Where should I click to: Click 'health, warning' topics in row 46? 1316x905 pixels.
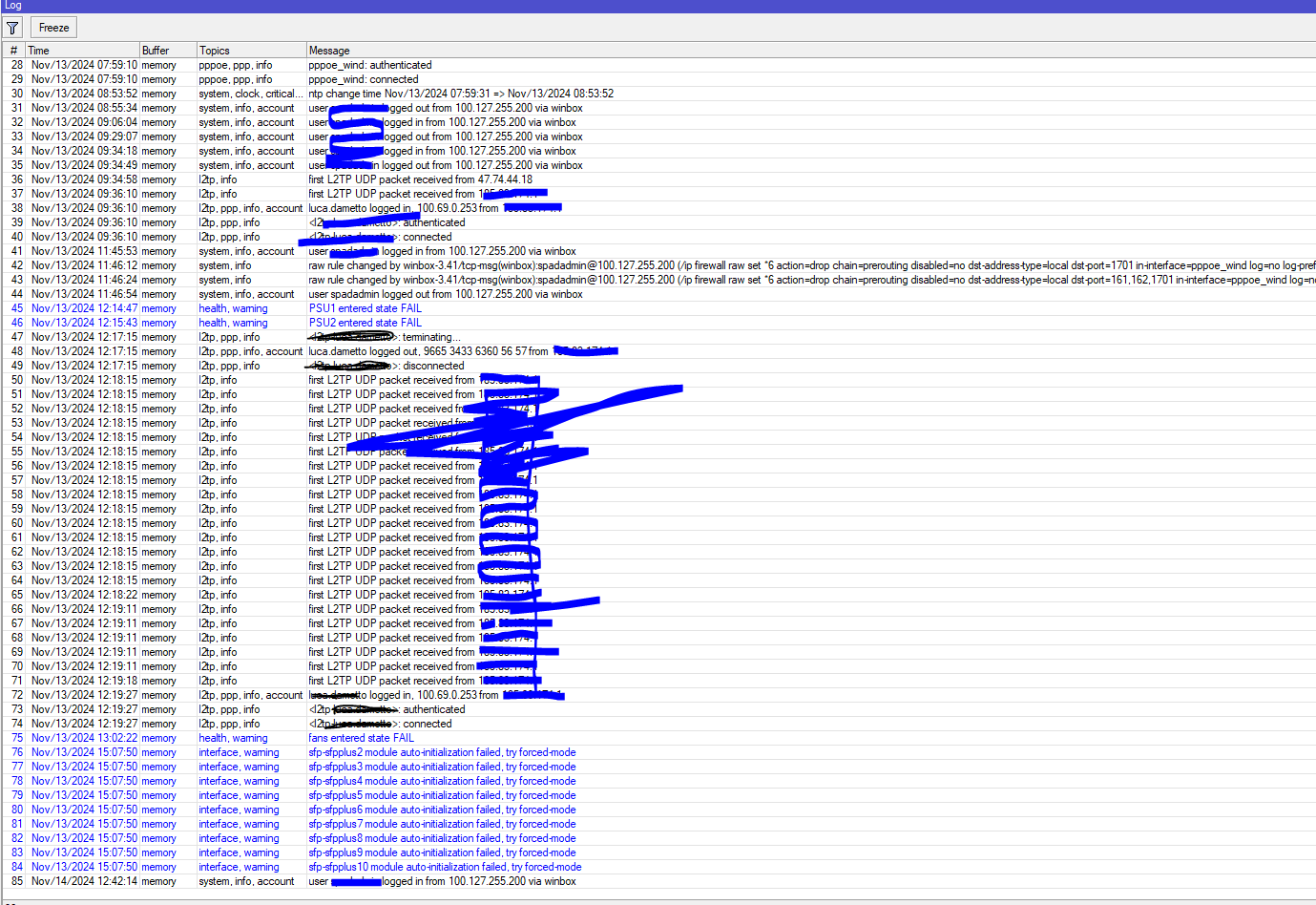click(x=233, y=323)
